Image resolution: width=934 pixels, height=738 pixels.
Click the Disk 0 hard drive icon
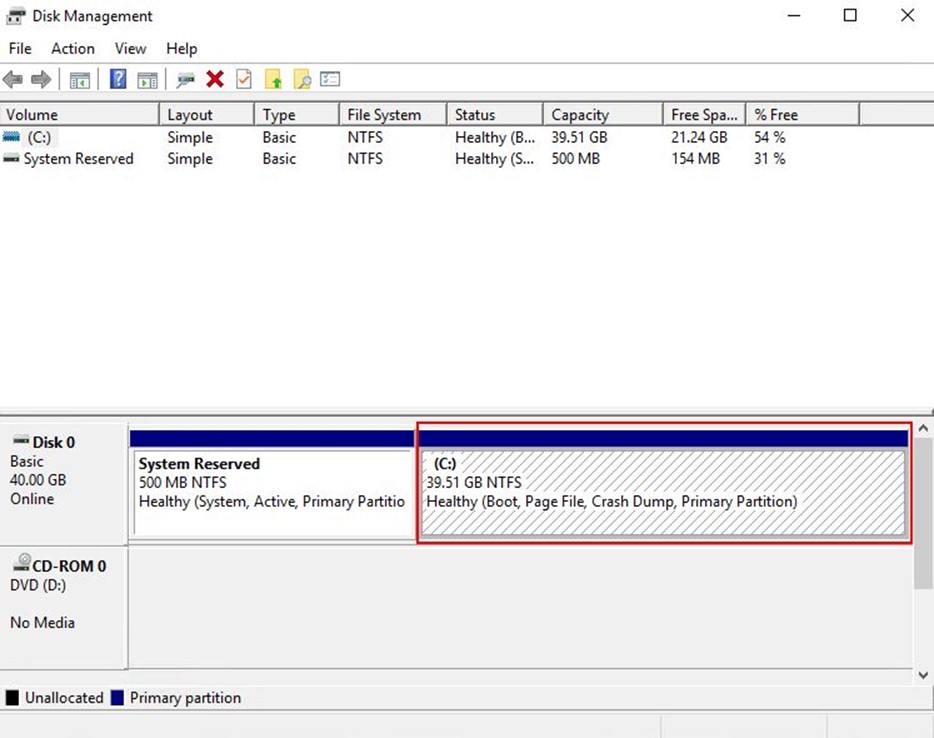point(21,440)
